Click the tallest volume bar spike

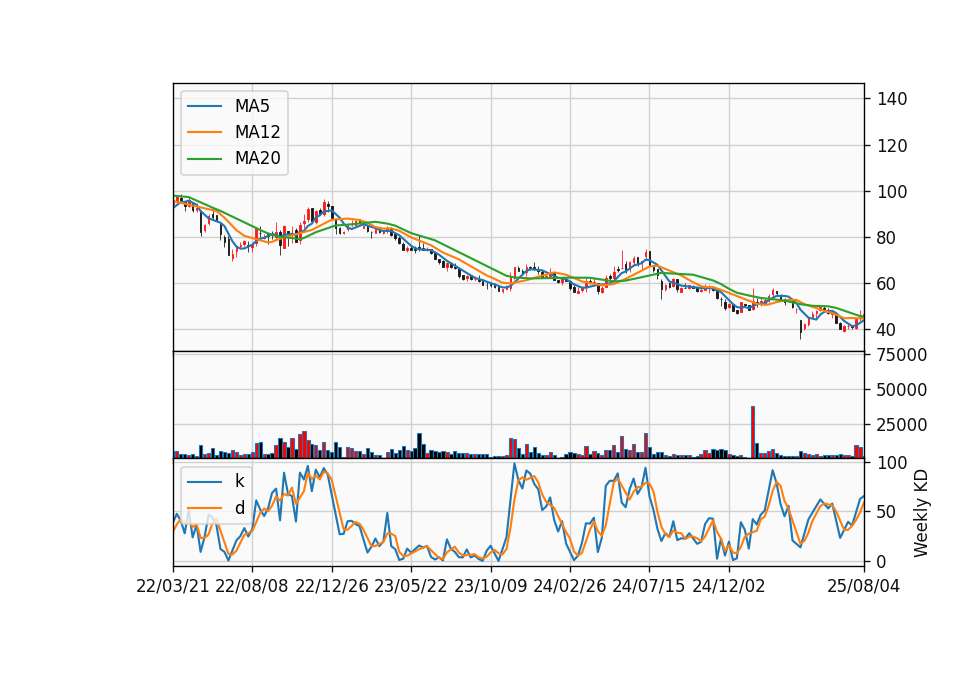click(x=753, y=432)
